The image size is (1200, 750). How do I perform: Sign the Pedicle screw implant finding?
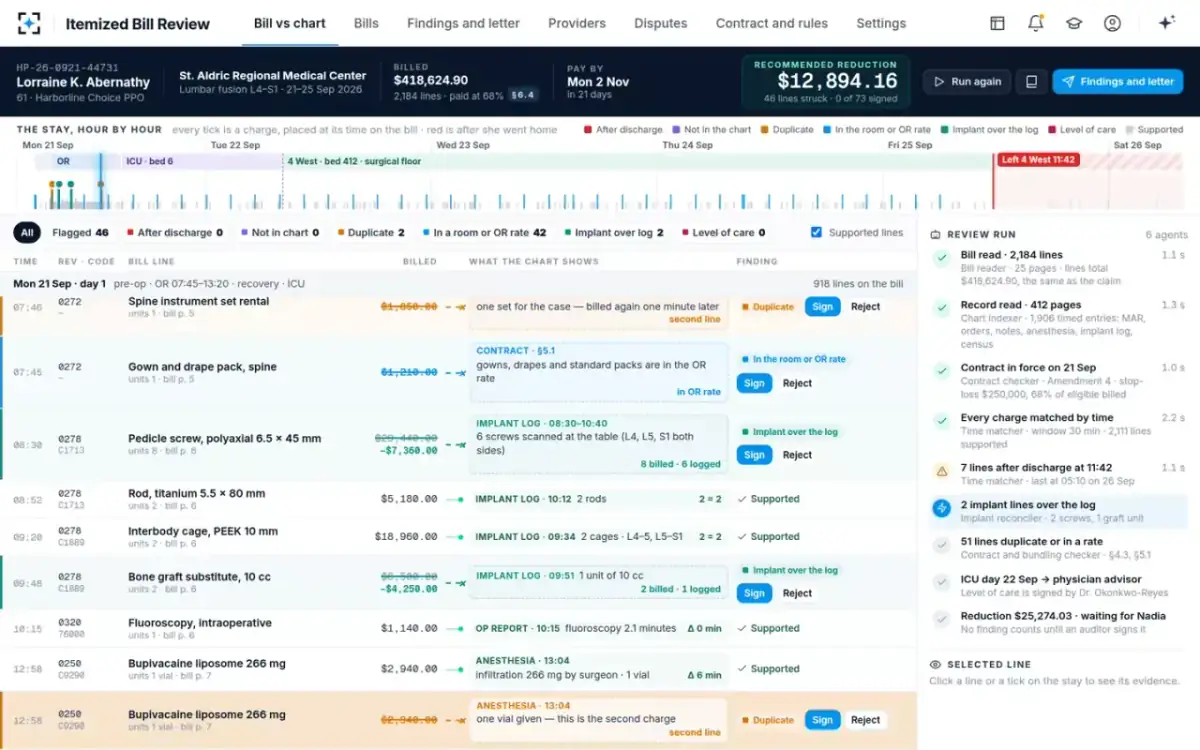(x=754, y=455)
